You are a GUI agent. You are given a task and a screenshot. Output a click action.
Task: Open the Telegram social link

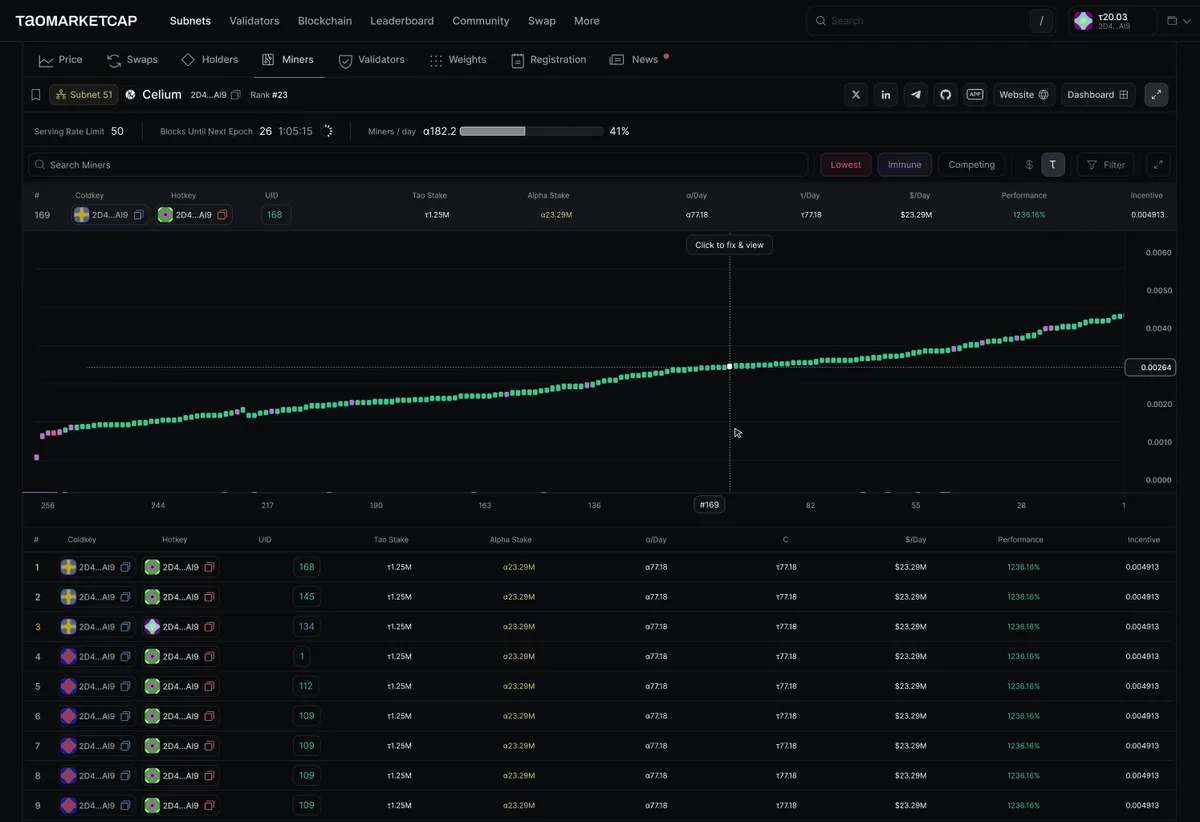(x=916, y=95)
